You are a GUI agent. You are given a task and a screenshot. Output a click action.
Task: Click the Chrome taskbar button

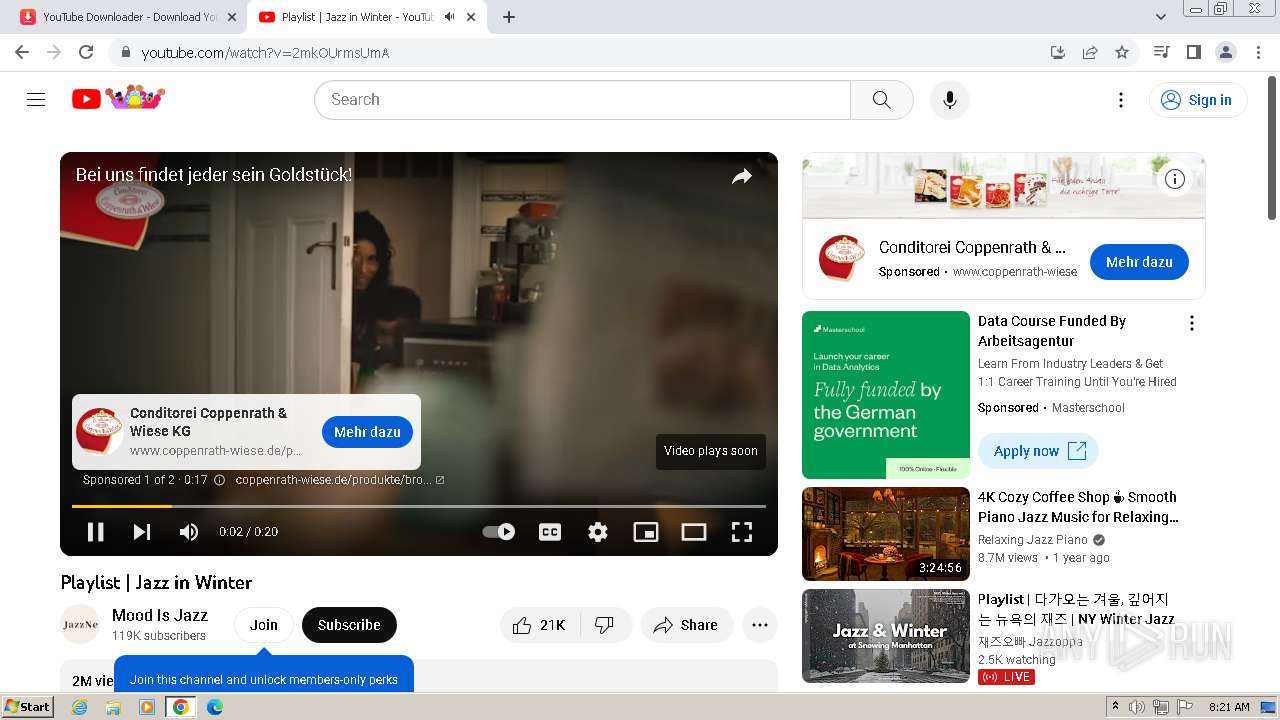pyautogui.click(x=181, y=707)
